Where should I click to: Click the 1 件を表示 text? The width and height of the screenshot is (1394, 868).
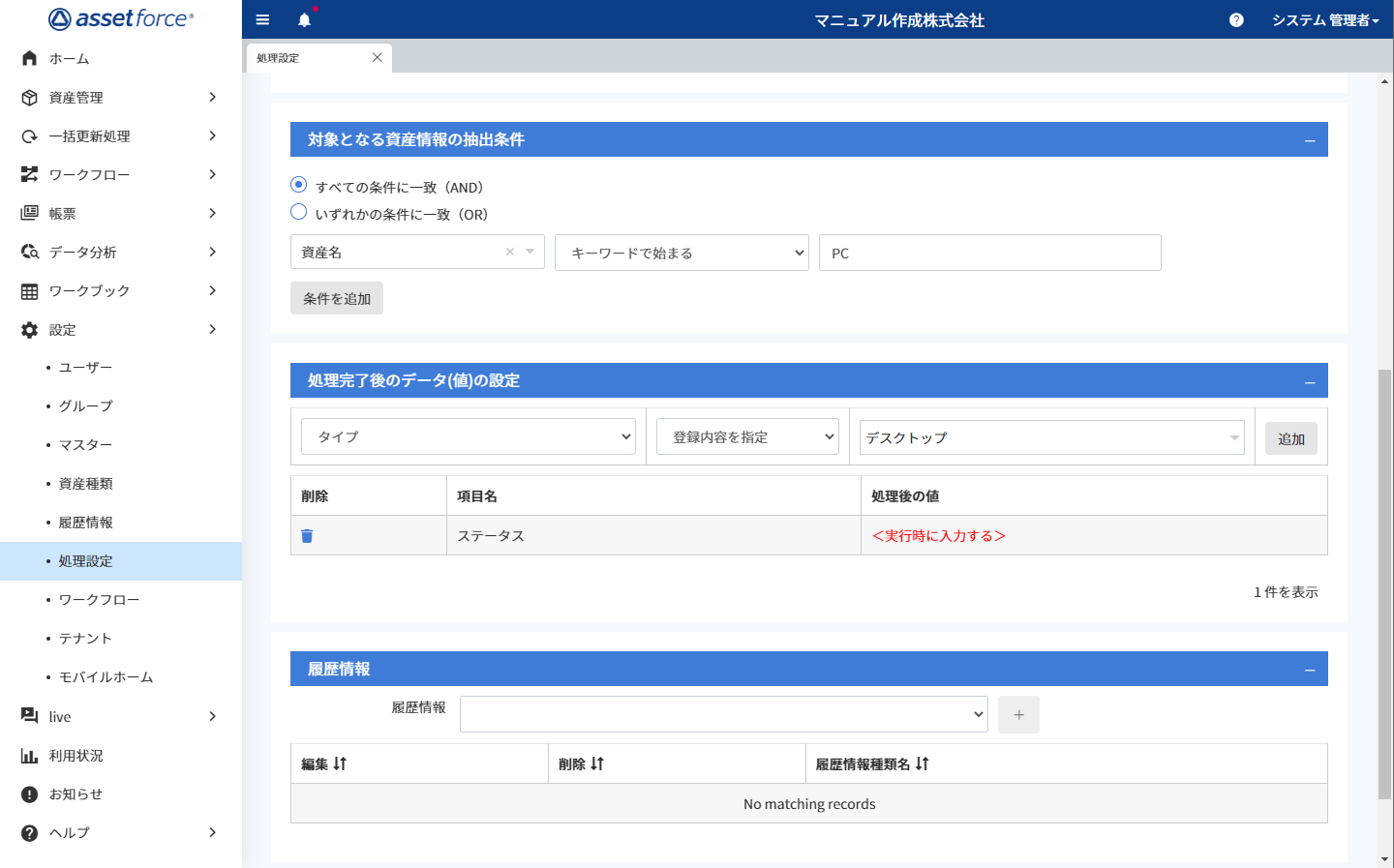[x=1286, y=591]
